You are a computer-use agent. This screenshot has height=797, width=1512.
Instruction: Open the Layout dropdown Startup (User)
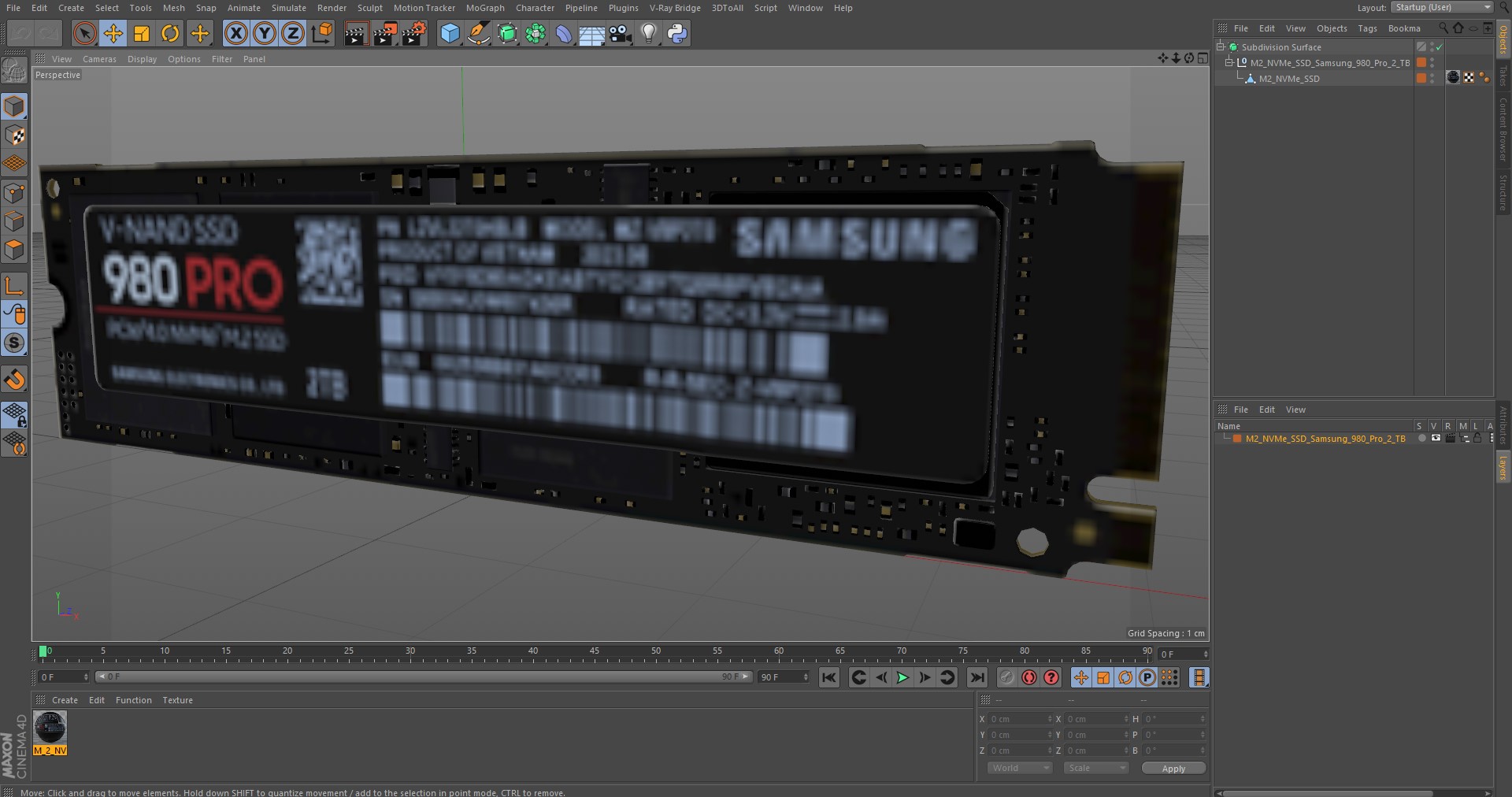pyautogui.click(x=1442, y=7)
